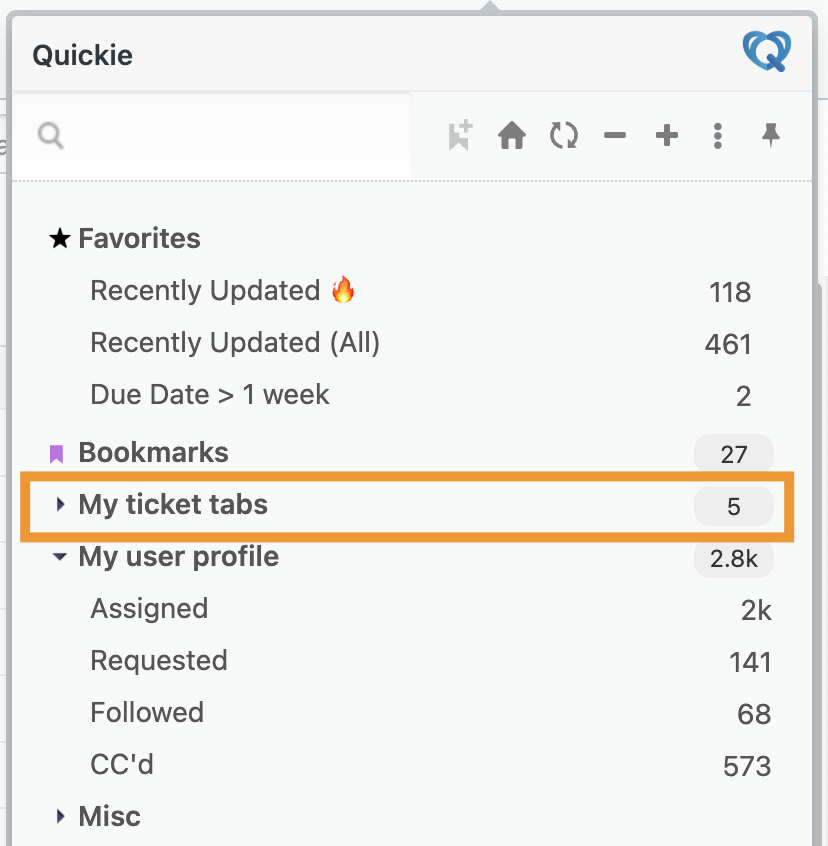Refresh the list with the reload icon
The height and width of the screenshot is (846, 828).
pyautogui.click(x=564, y=135)
